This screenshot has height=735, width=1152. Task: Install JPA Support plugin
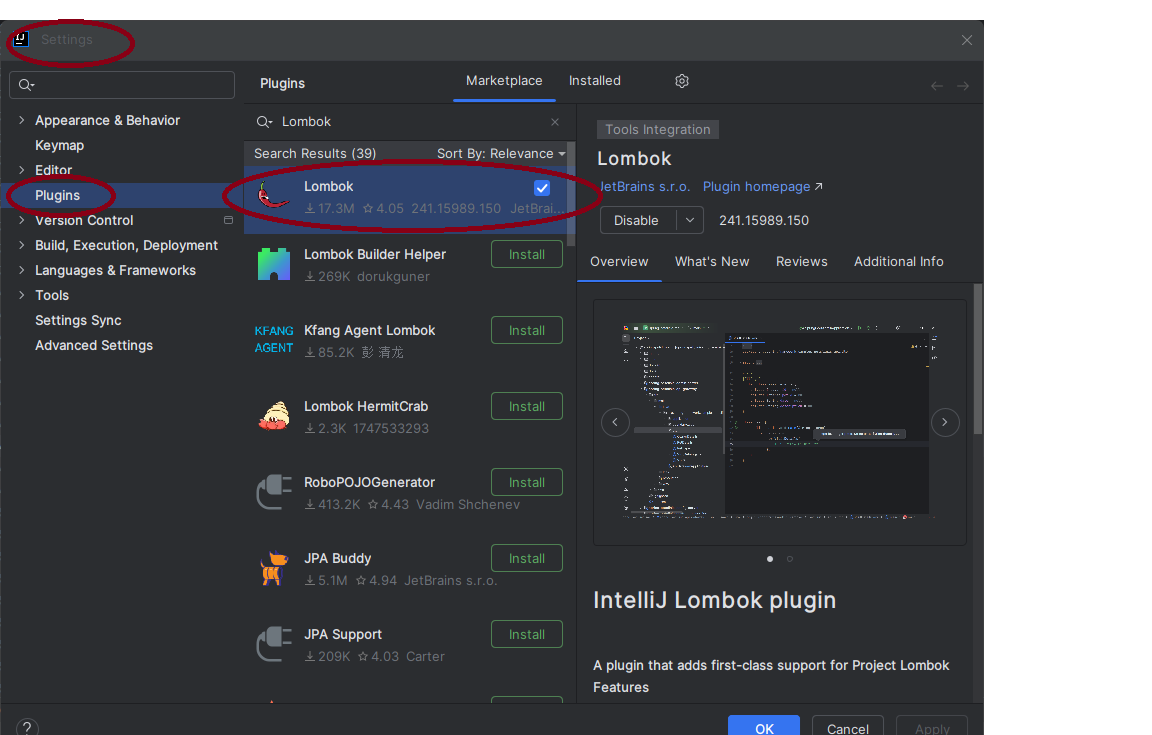(x=527, y=634)
